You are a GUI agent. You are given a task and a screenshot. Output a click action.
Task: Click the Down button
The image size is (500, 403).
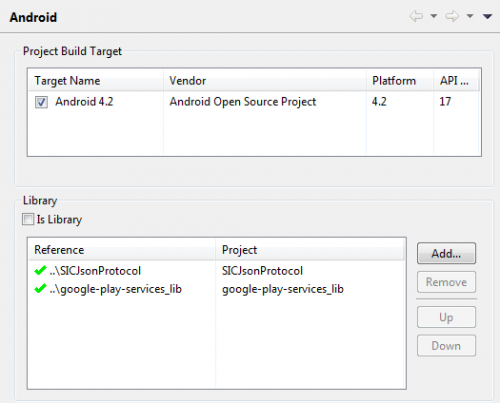(x=446, y=346)
